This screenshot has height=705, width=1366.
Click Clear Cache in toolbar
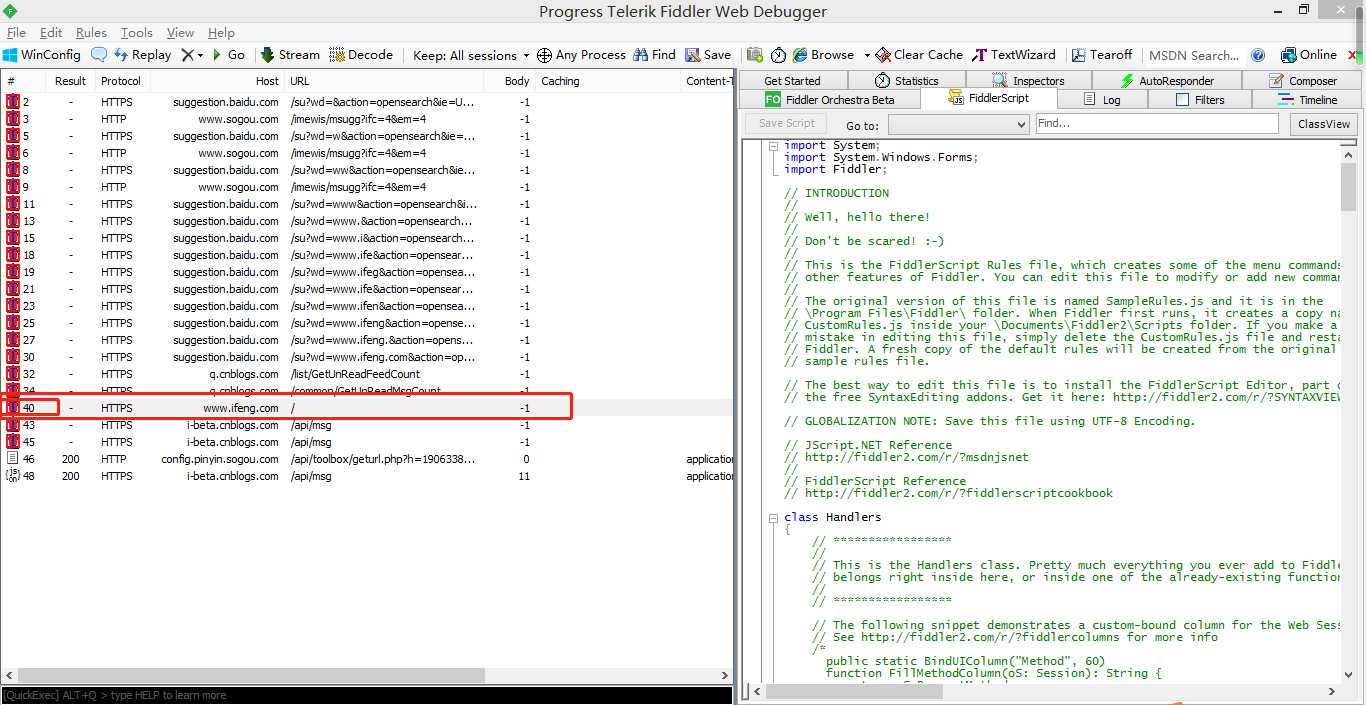pos(919,55)
